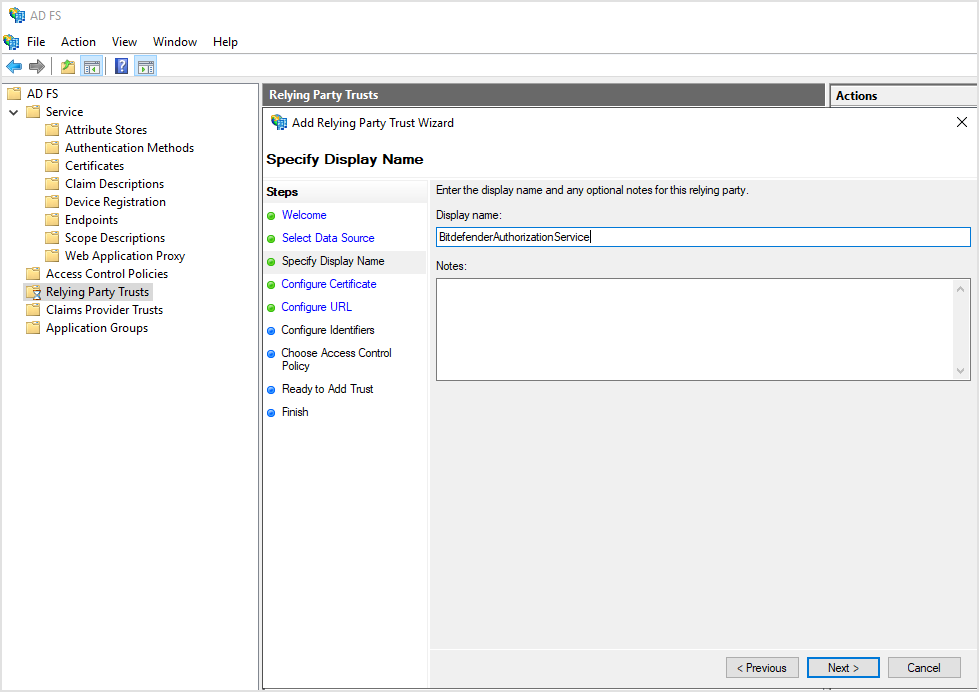979x692 pixels.
Task: Click the Endpoints folder icon
Action: (54, 219)
